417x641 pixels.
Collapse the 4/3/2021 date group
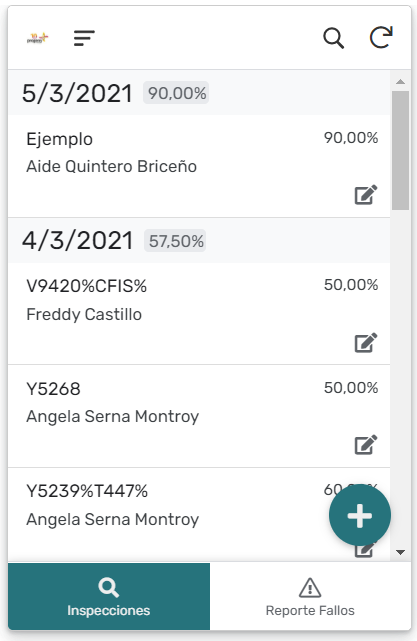click(199, 240)
